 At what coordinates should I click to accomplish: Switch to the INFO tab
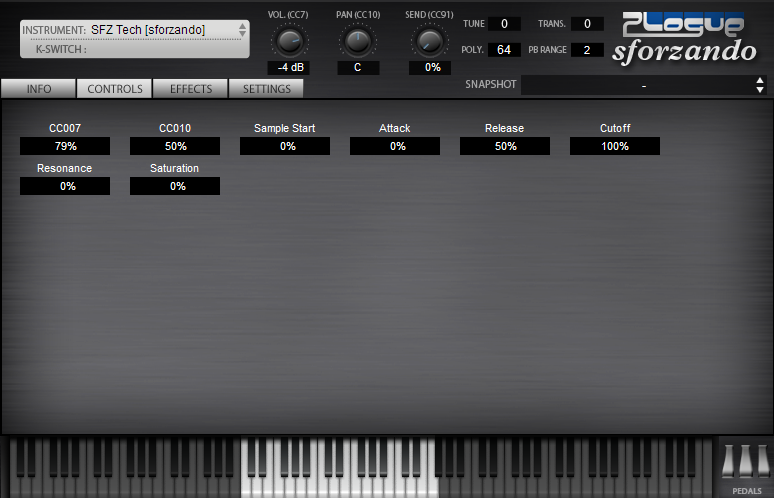39,89
